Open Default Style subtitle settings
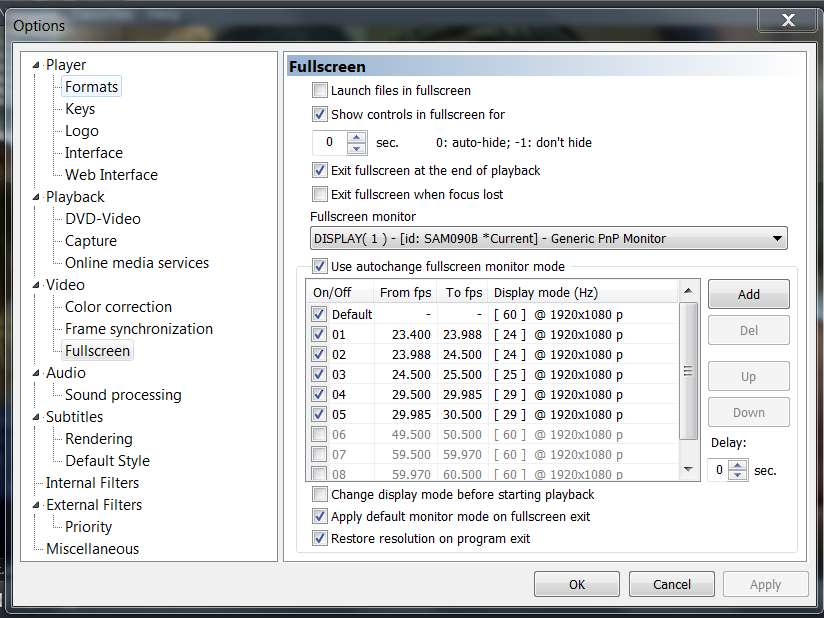This screenshot has width=824, height=618. coord(107,461)
